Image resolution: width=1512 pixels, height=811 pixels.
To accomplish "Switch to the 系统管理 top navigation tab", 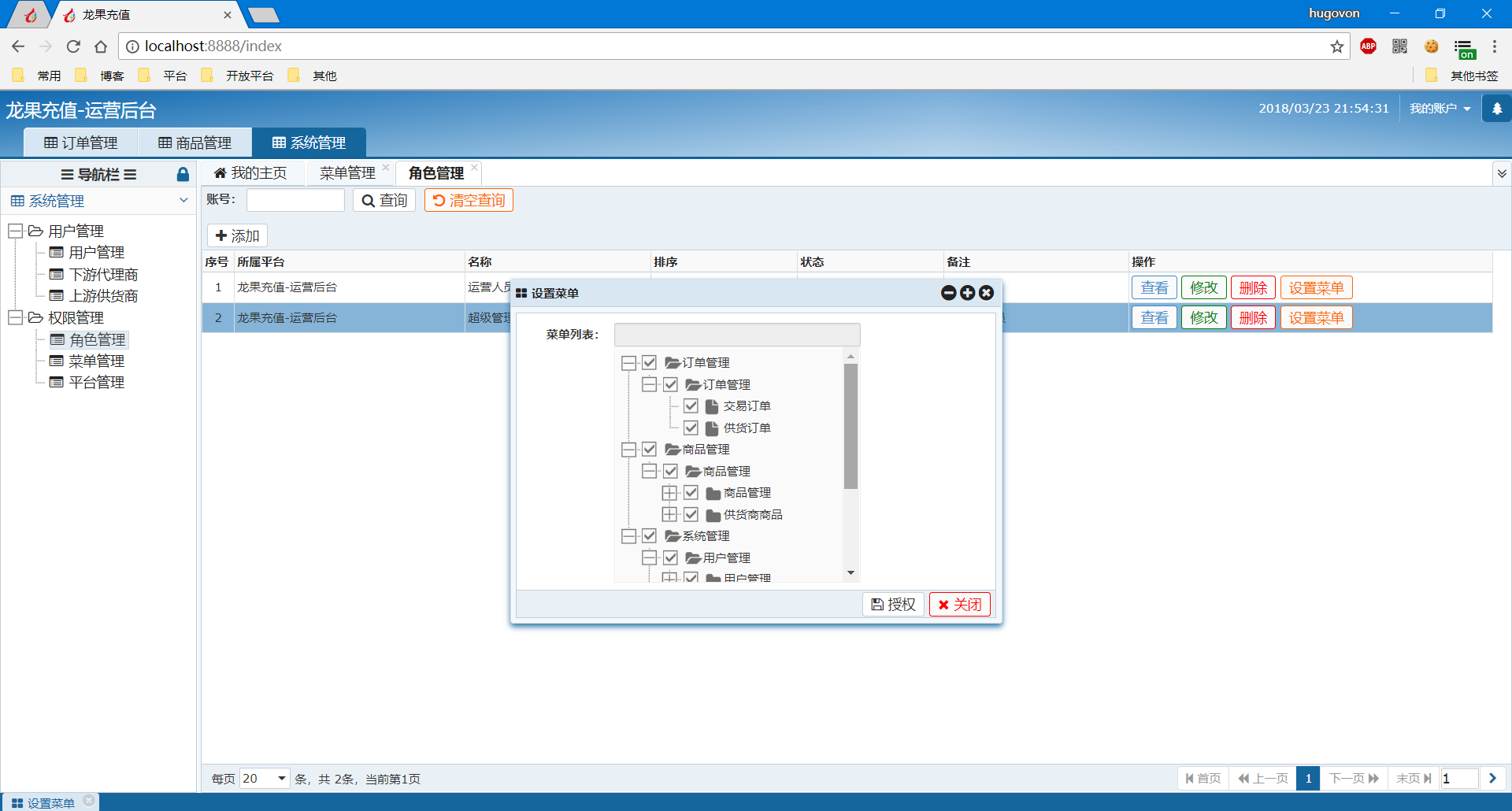I will pos(309,143).
